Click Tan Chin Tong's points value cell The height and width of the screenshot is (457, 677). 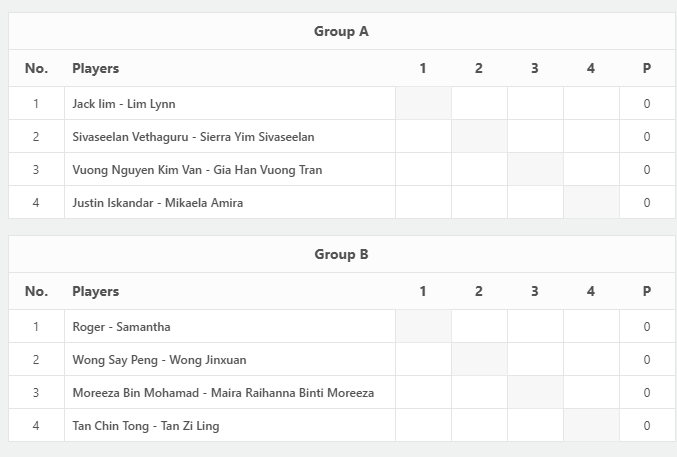click(x=647, y=425)
